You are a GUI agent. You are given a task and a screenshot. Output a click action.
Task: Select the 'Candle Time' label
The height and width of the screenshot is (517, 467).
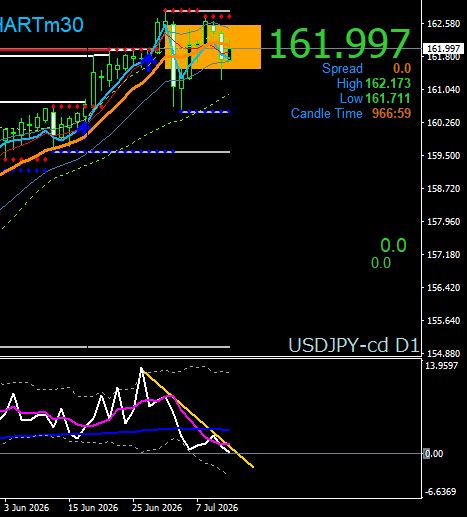pyautogui.click(x=327, y=113)
